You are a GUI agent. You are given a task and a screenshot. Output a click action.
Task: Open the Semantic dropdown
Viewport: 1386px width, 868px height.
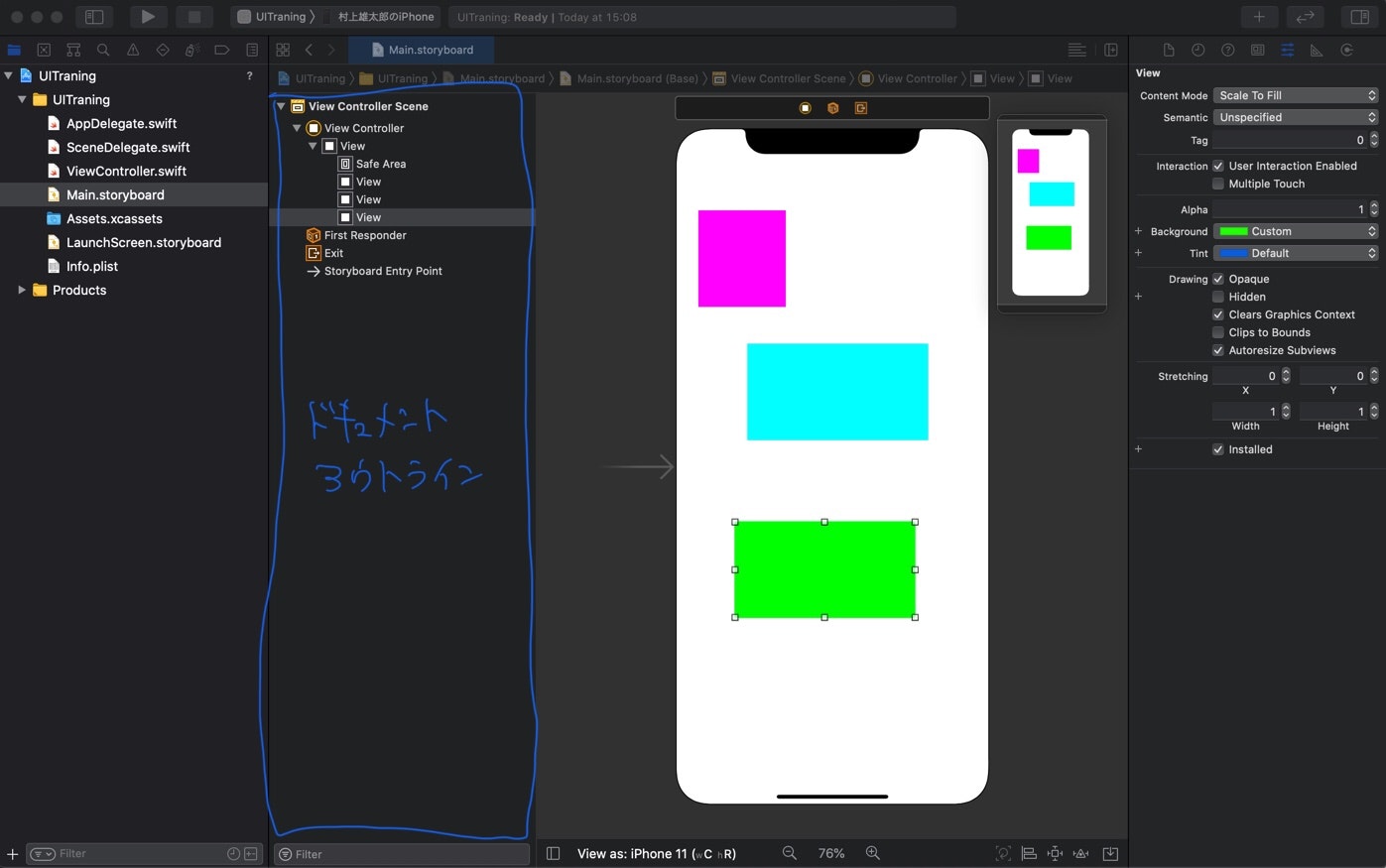pyautogui.click(x=1296, y=117)
